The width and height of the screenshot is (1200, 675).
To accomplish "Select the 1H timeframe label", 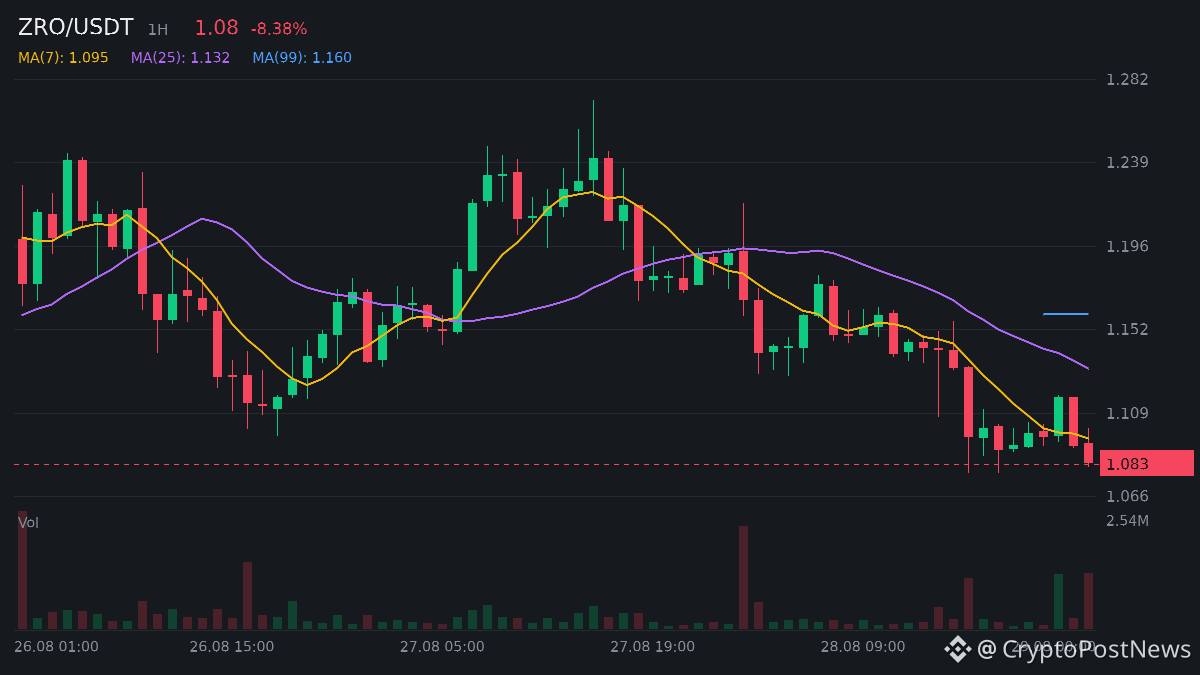I will point(158,30).
